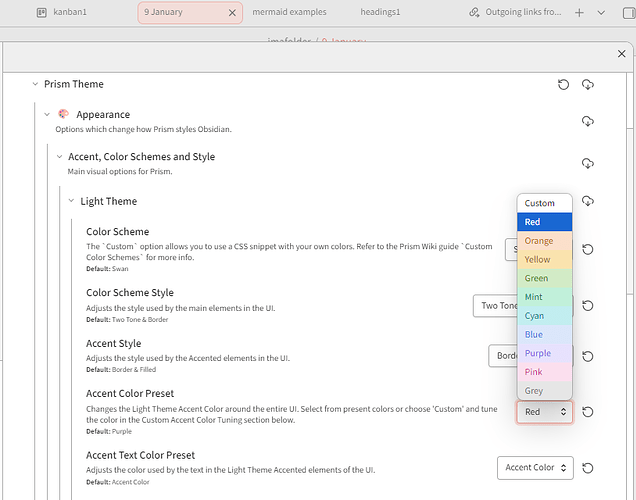Viewport: 636px width, 500px height.
Task: Collapse the Prism Theme section
Action: [x=35, y=84]
